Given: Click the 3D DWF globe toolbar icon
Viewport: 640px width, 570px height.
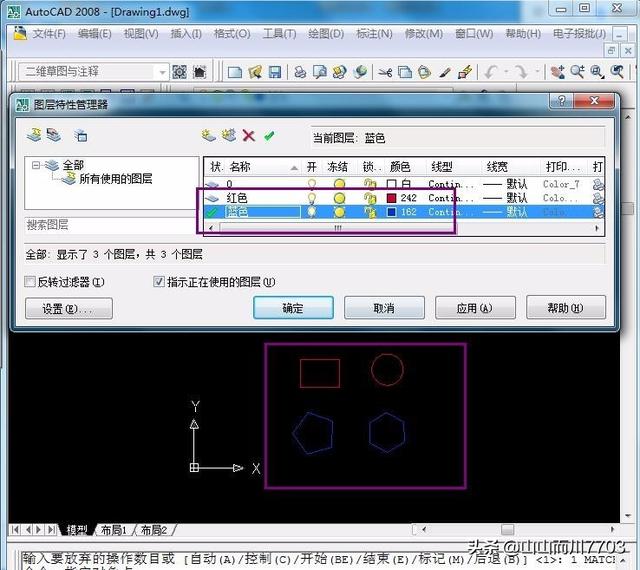Looking at the screenshot, I should tap(360, 73).
